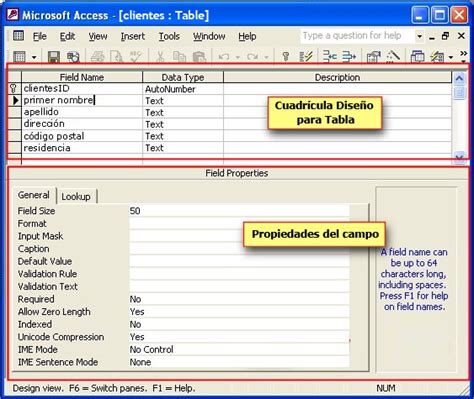
Task: Click the Input Mask property field
Action: (x=239, y=236)
